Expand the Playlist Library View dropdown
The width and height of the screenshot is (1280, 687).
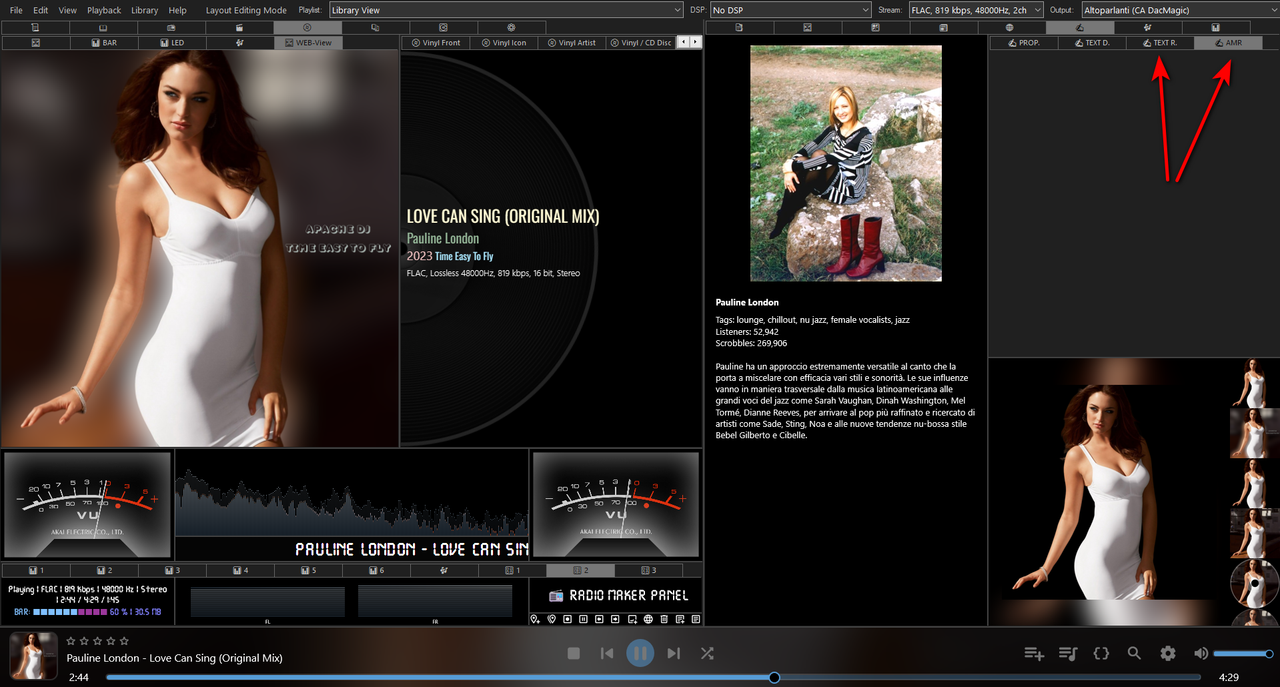click(505, 10)
